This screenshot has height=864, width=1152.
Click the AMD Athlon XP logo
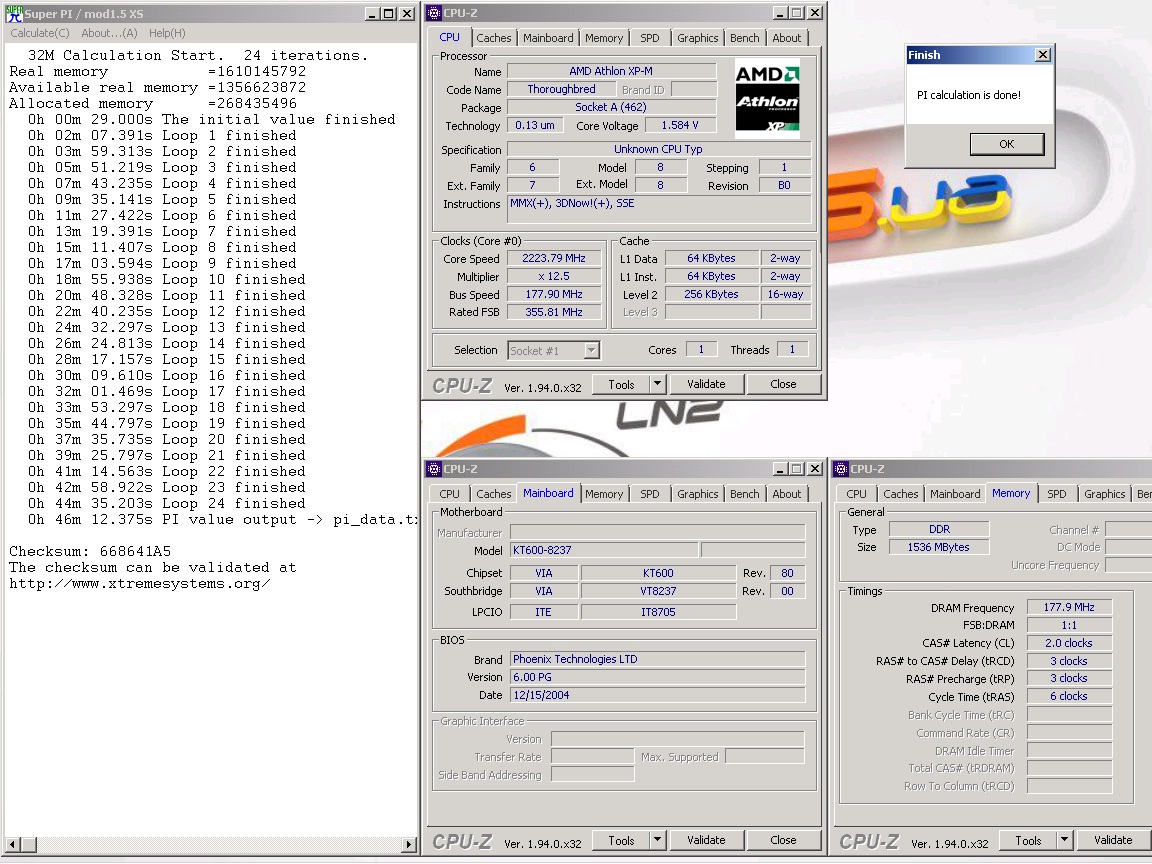[x=768, y=98]
